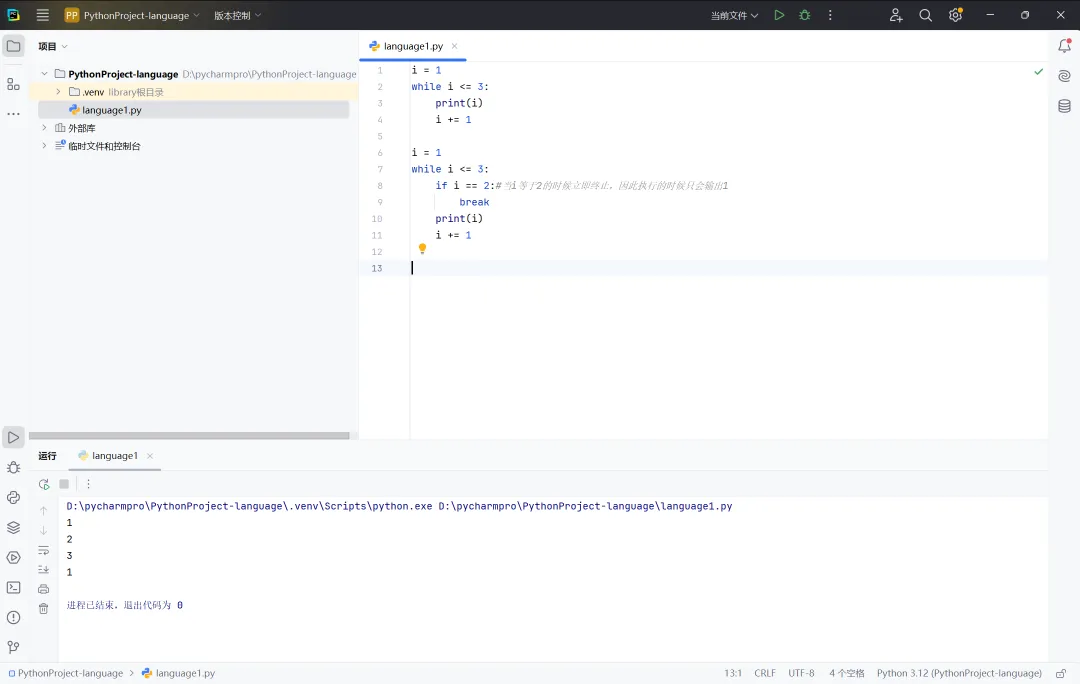Start debugging with the bug icon
The width and height of the screenshot is (1080, 684).
pyautogui.click(x=804, y=15)
